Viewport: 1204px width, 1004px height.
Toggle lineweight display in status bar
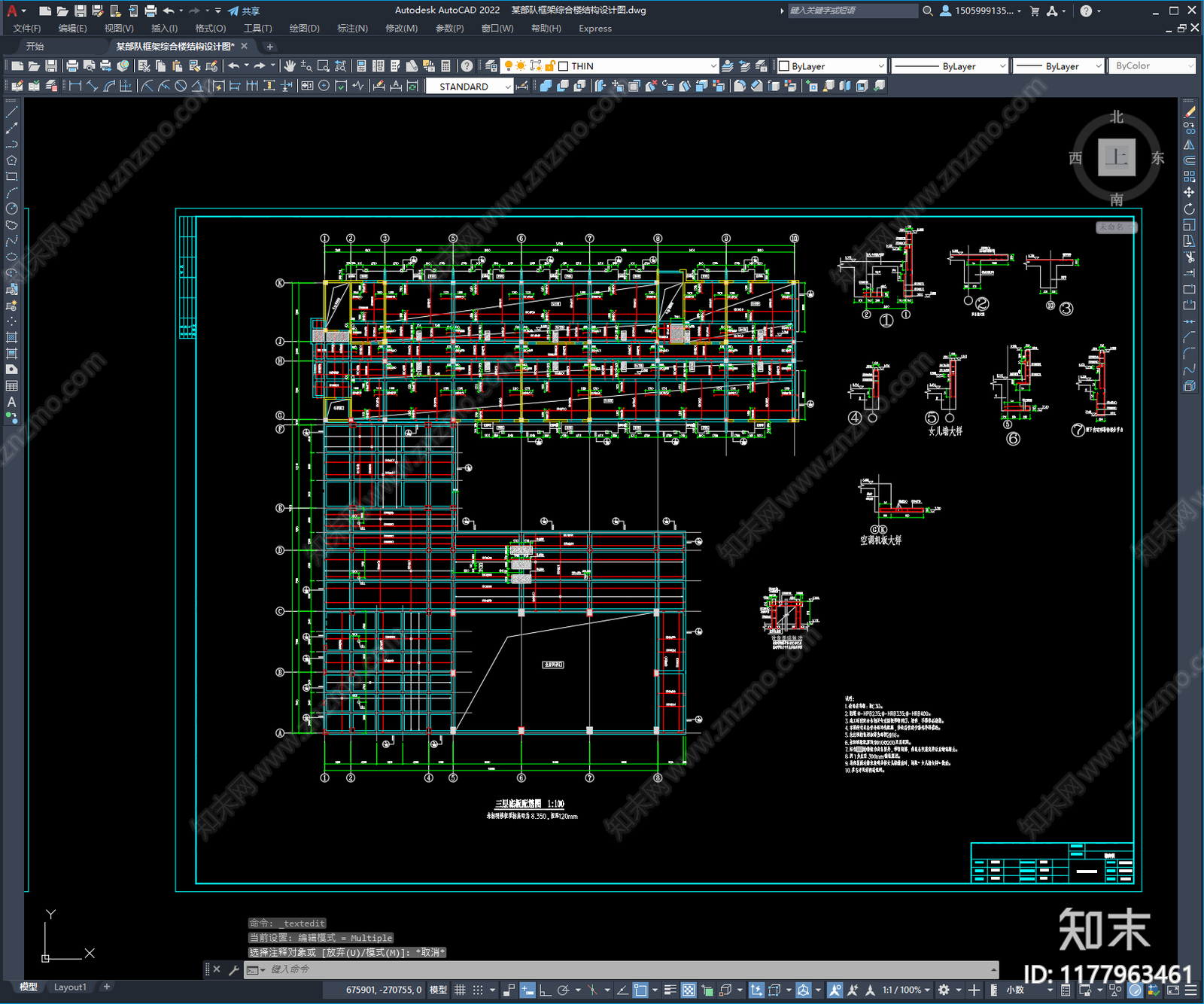(x=670, y=990)
